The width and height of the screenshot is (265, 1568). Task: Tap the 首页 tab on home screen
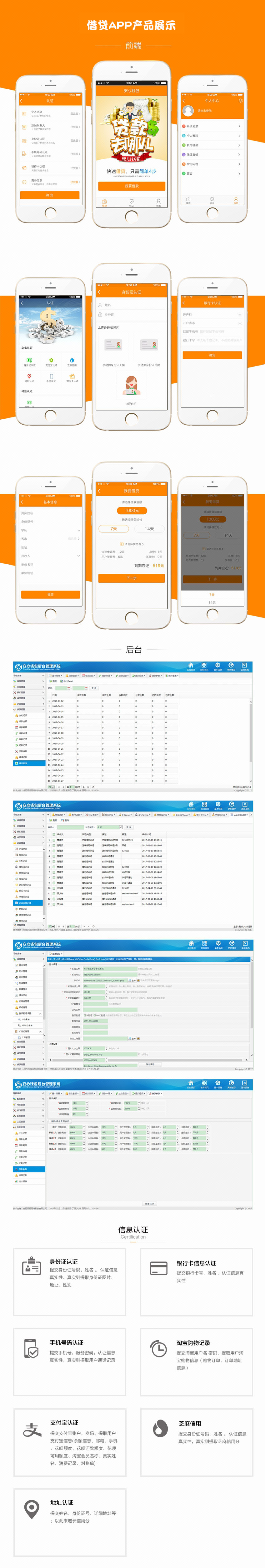(x=105, y=202)
